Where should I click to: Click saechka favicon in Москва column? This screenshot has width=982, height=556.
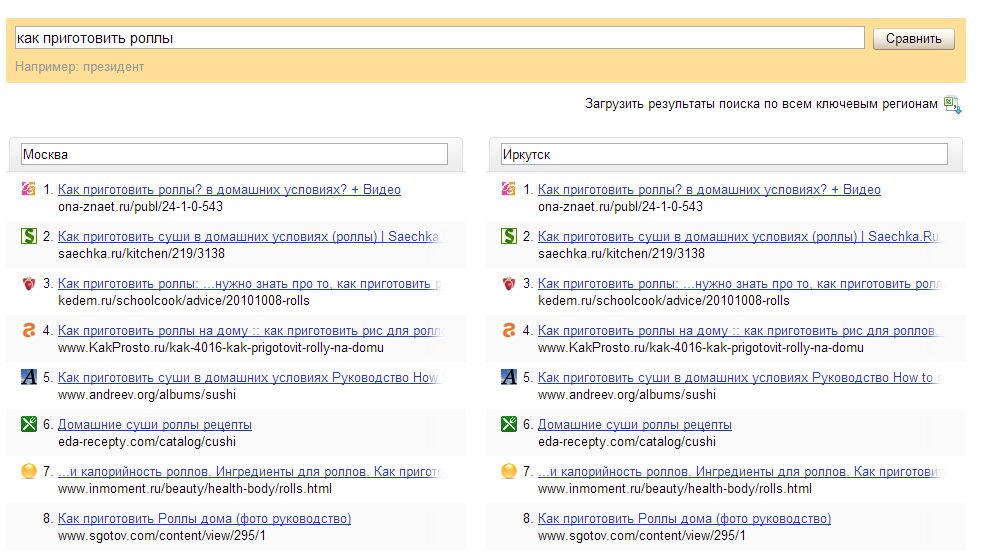29,236
